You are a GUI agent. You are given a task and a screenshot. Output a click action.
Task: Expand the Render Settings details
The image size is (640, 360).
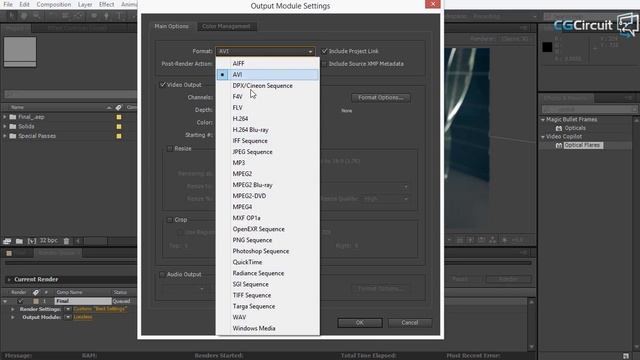point(13,309)
